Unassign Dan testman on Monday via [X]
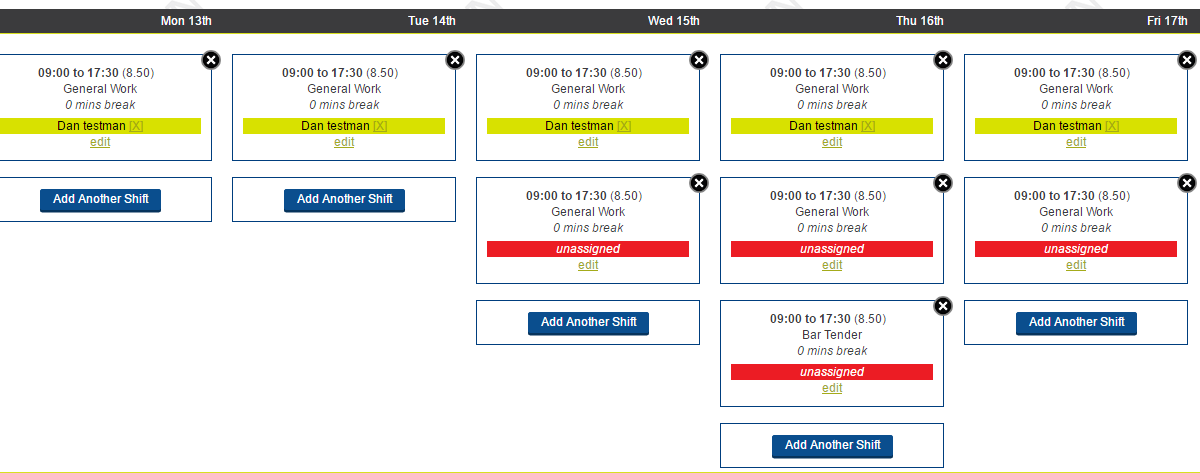Image resolution: width=1200 pixels, height=473 pixels. pyautogui.click(x=137, y=126)
